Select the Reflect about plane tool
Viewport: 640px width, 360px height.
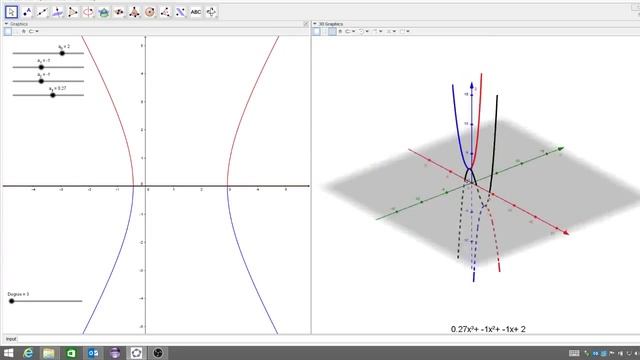coord(180,12)
